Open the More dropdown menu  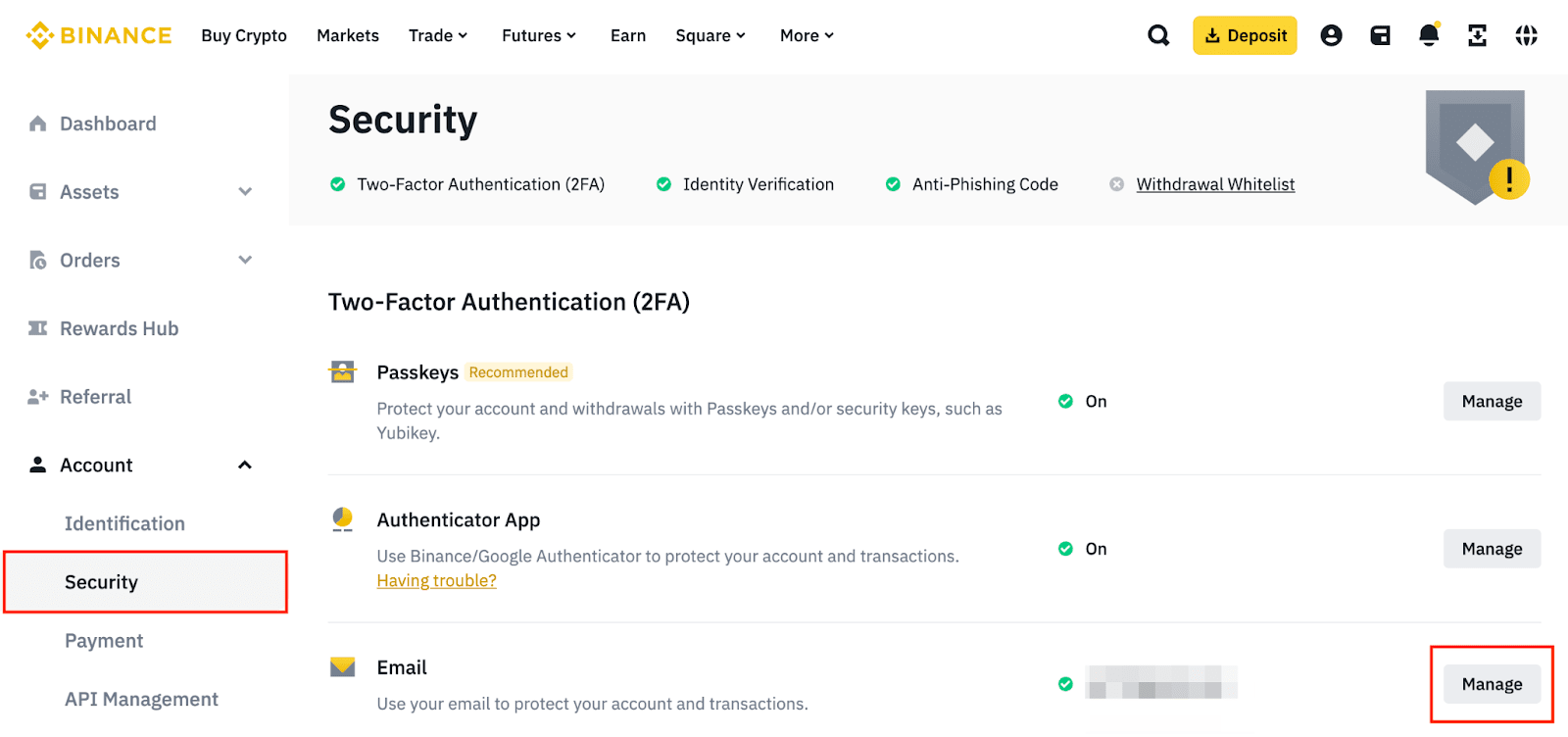point(807,35)
